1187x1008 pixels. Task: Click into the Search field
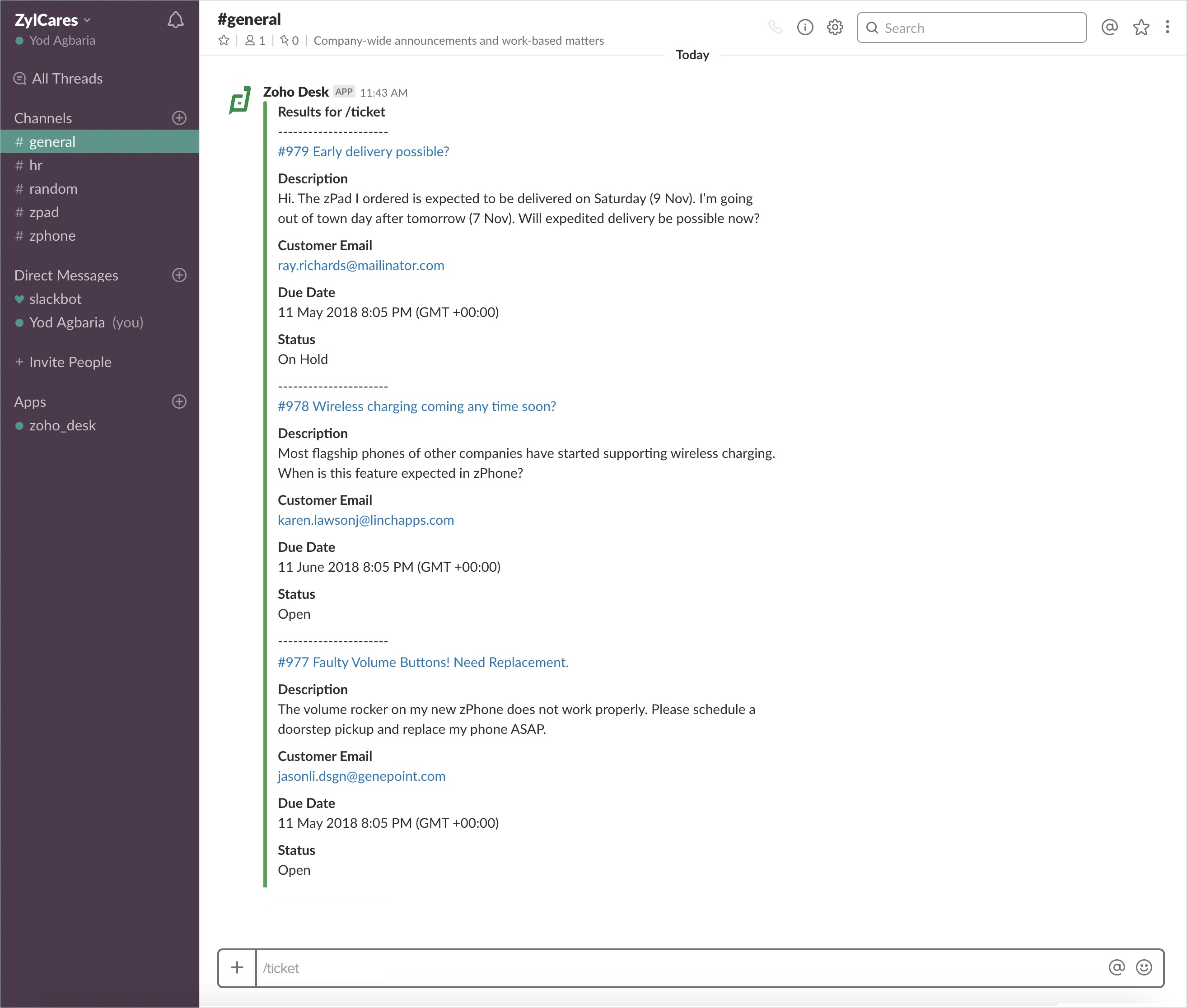click(x=972, y=28)
